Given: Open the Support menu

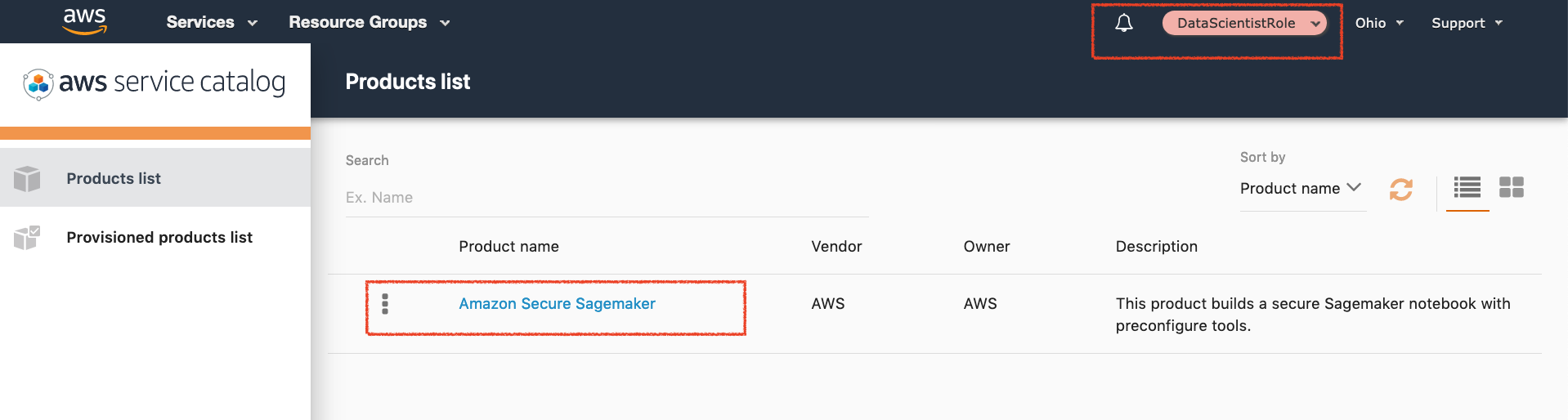Looking at the screenshot, I should 1467,23.
